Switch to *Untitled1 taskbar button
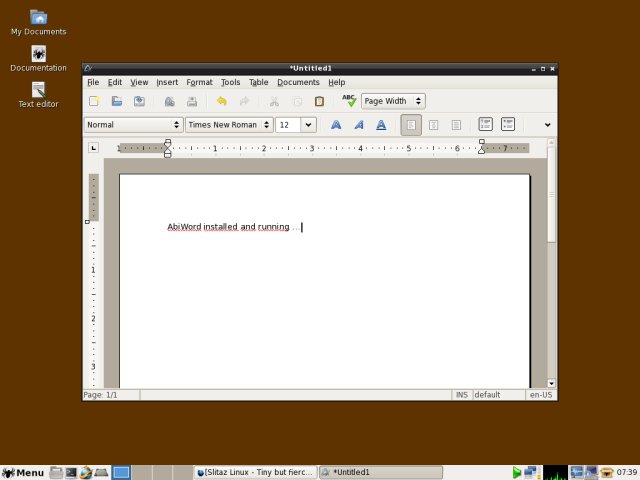 click(380, 472)
